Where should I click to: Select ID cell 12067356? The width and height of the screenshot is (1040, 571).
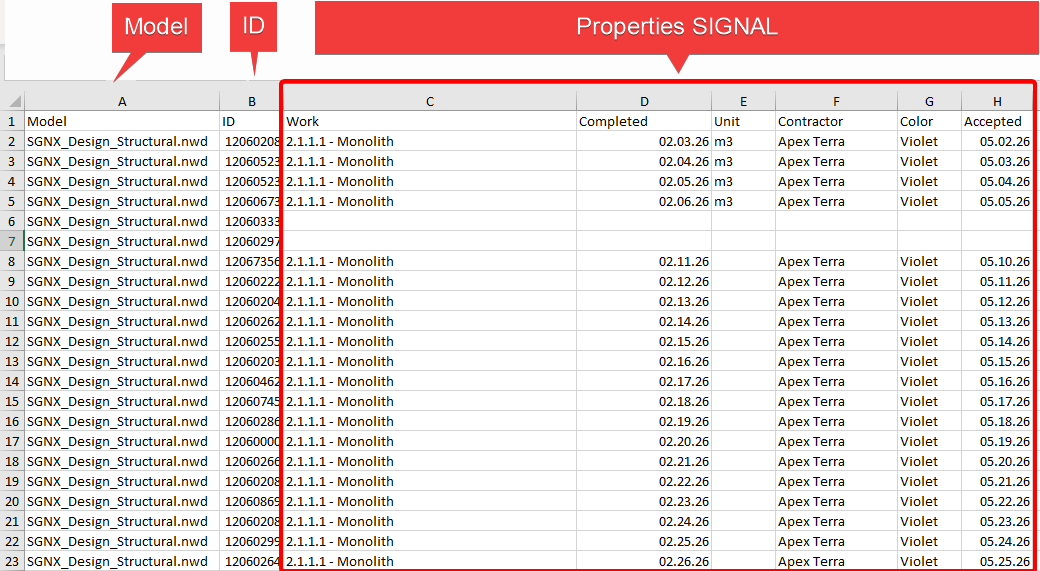251,261
